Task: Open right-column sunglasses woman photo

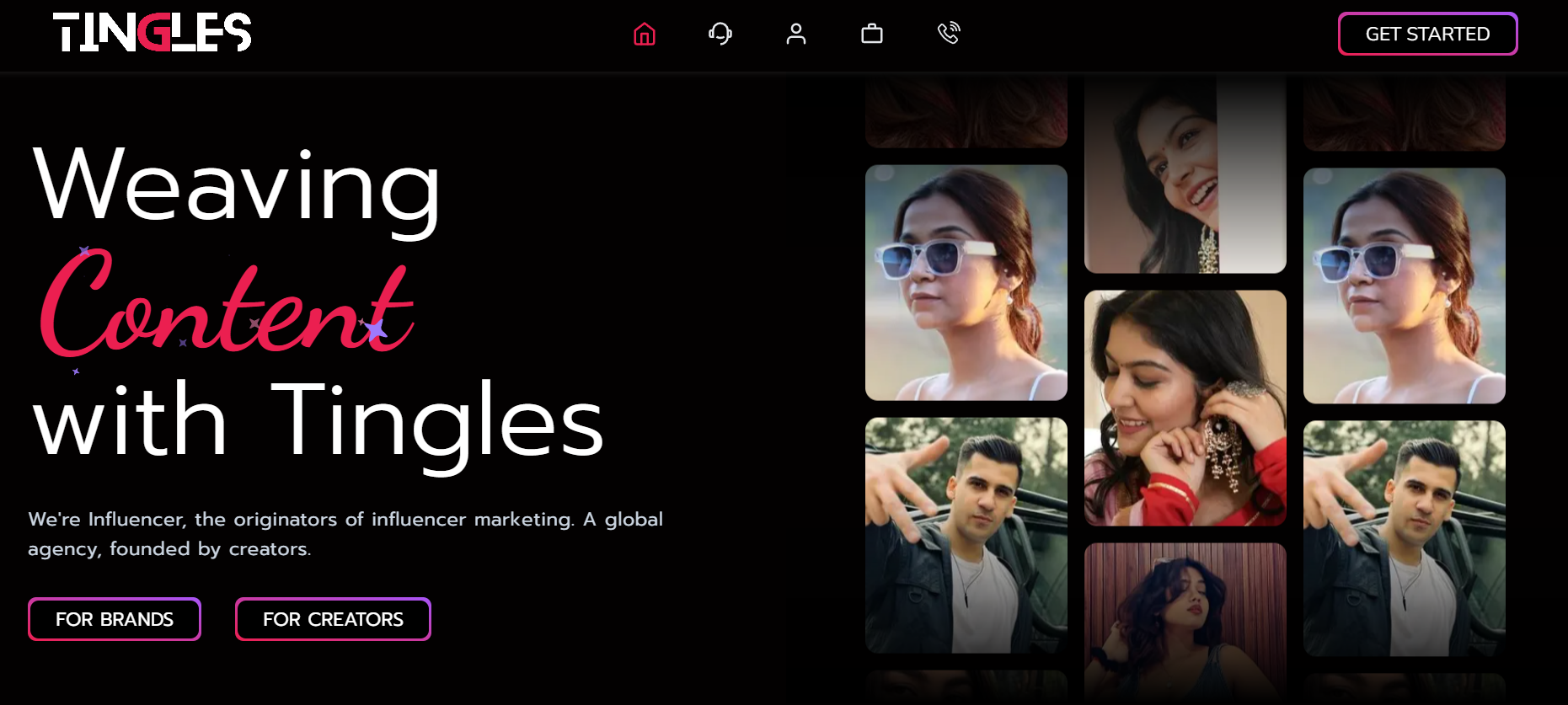Action: pyautogui.click(x=1405, y=286)
